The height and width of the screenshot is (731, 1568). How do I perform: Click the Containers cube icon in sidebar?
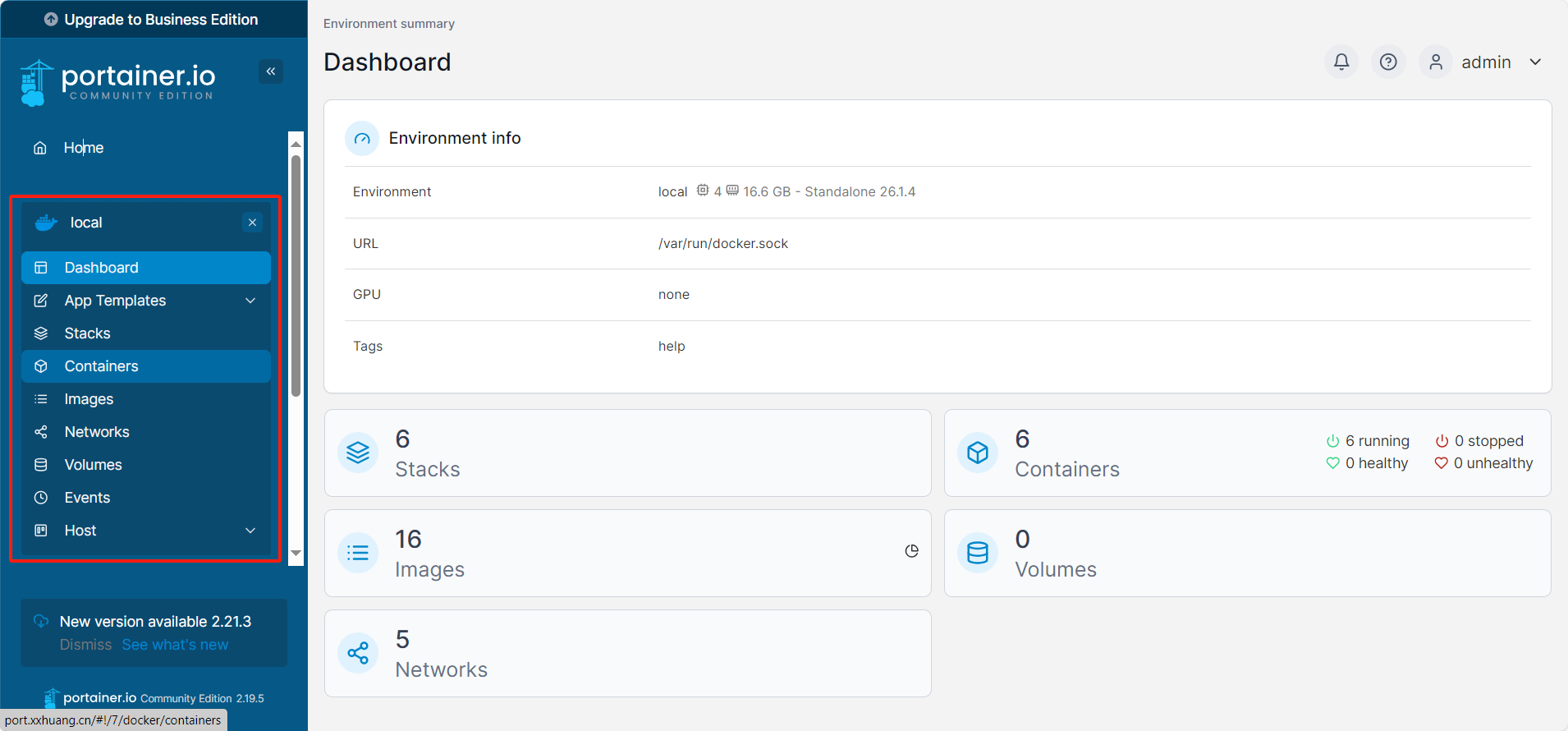pos(40,366)
